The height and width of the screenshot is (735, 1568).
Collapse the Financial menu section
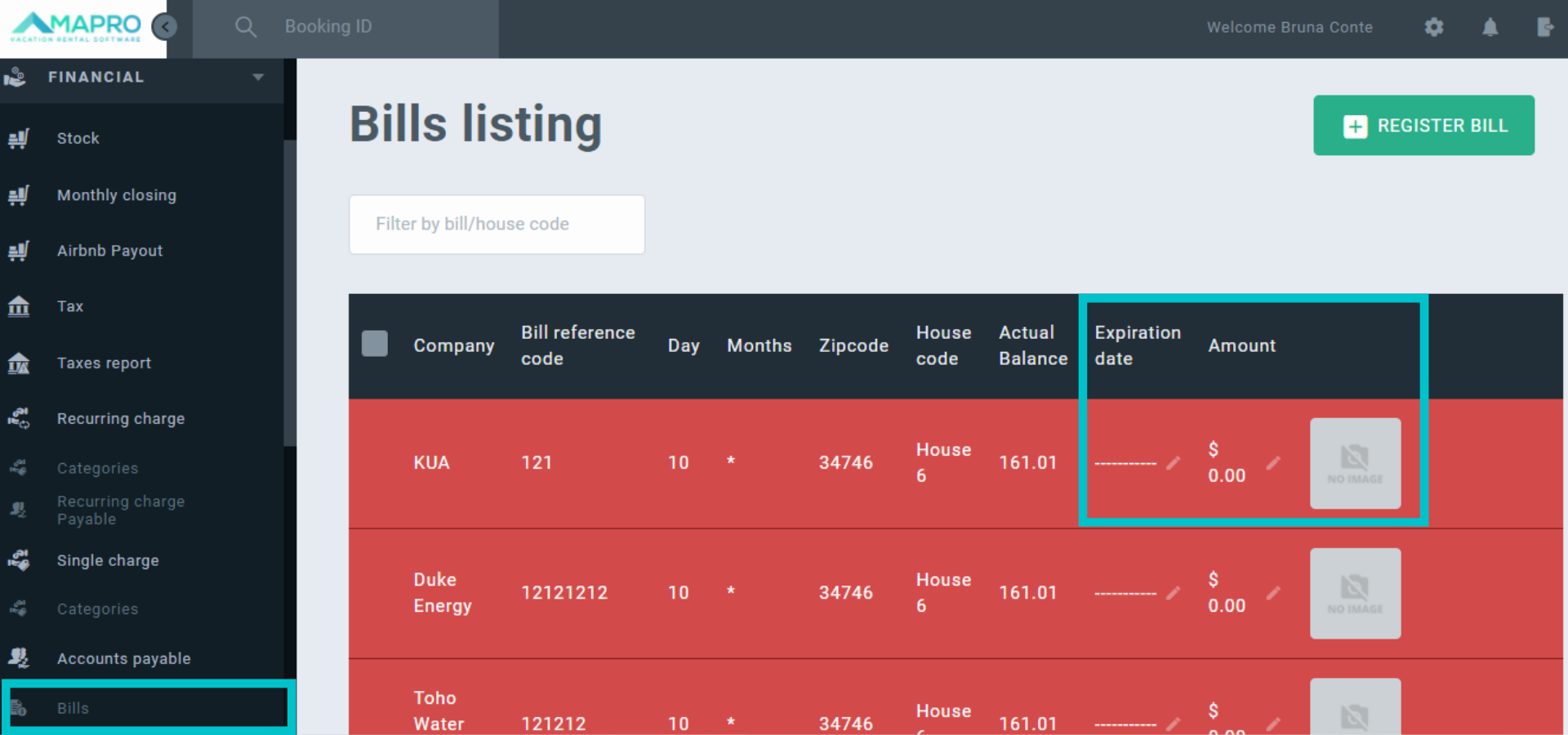[x=258, y=78]
